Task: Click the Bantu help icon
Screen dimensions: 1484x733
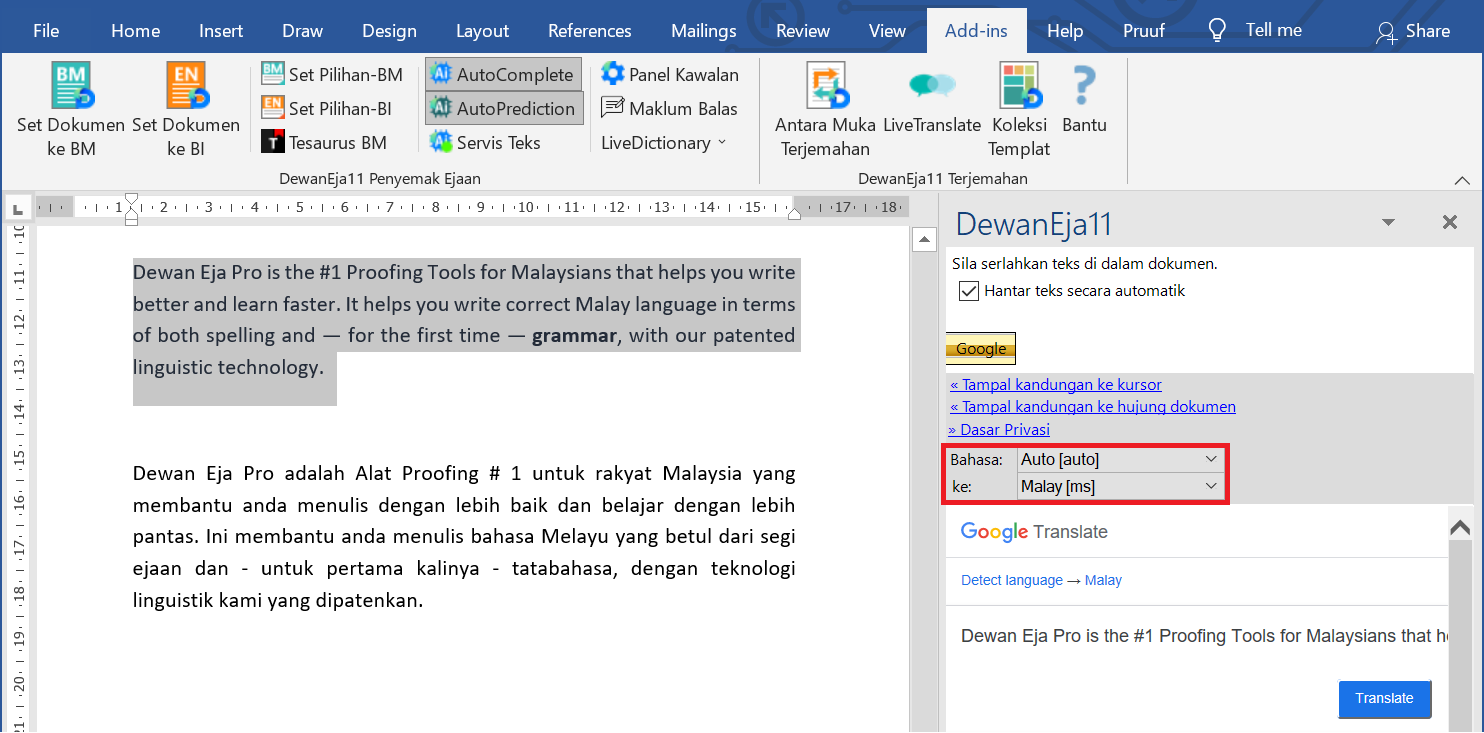Action: click(1084, 87)
